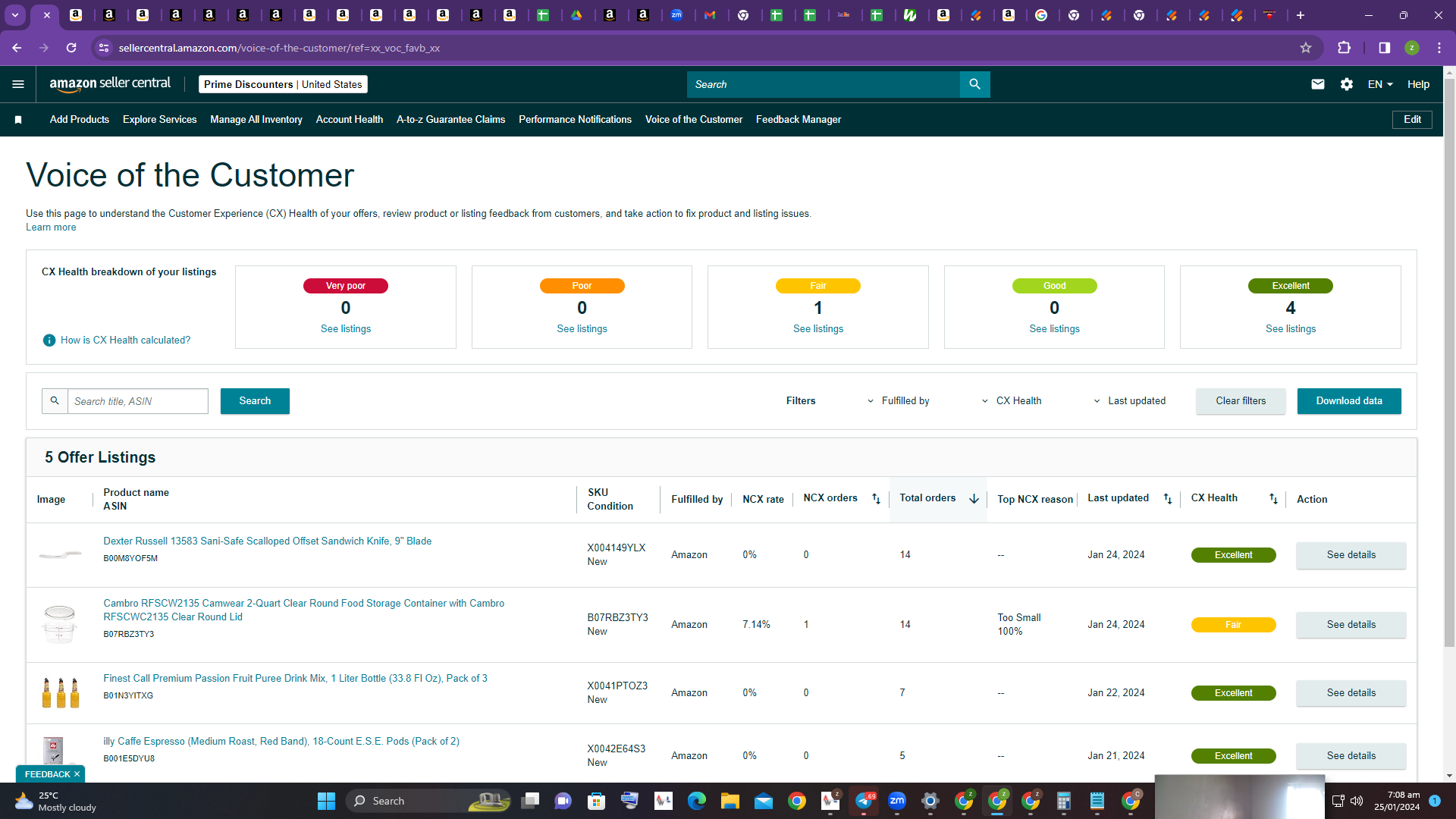The height and width of the screenshot is (819, 1456).
Task: Click the CX Health info icon
Action: coord(49,340)
